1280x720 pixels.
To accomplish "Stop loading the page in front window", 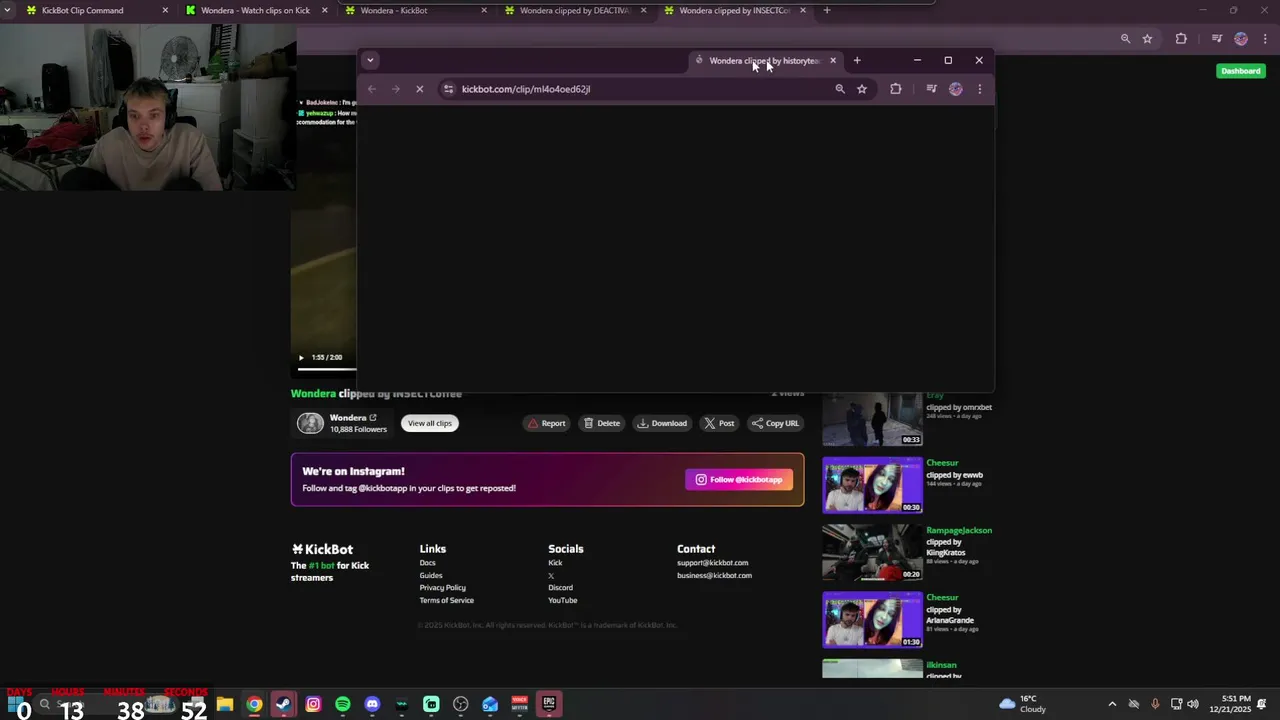I will pos(419,89).
